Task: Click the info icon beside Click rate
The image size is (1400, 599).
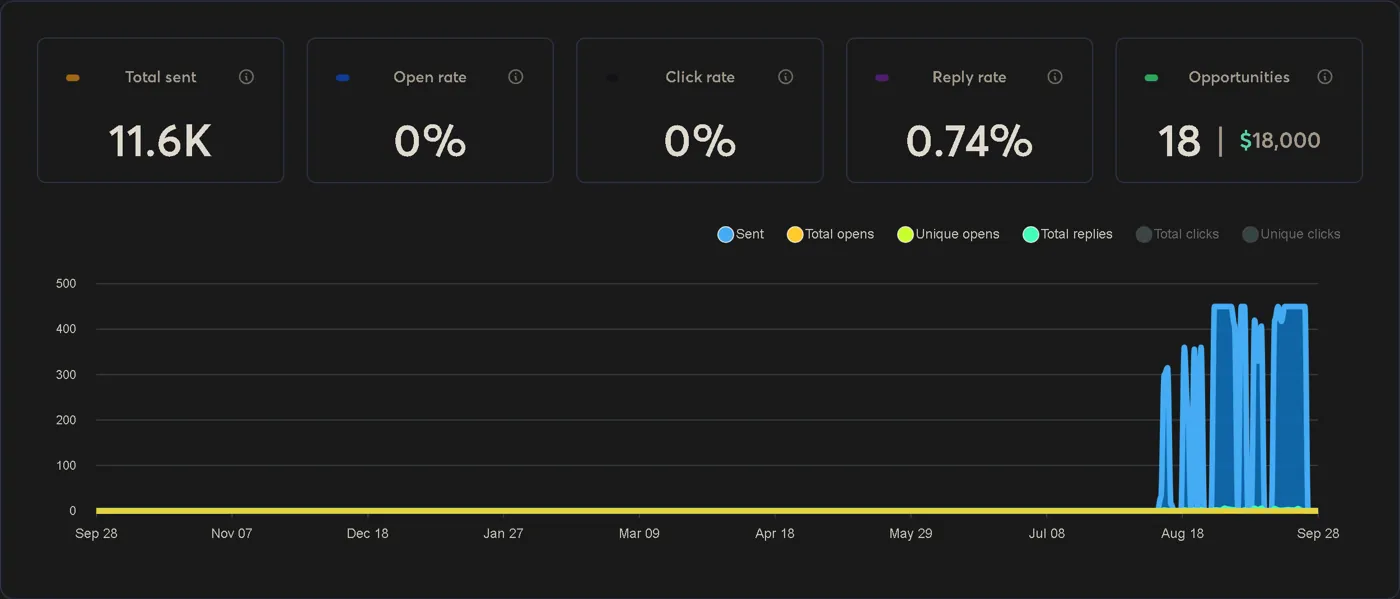Action: 786,77
